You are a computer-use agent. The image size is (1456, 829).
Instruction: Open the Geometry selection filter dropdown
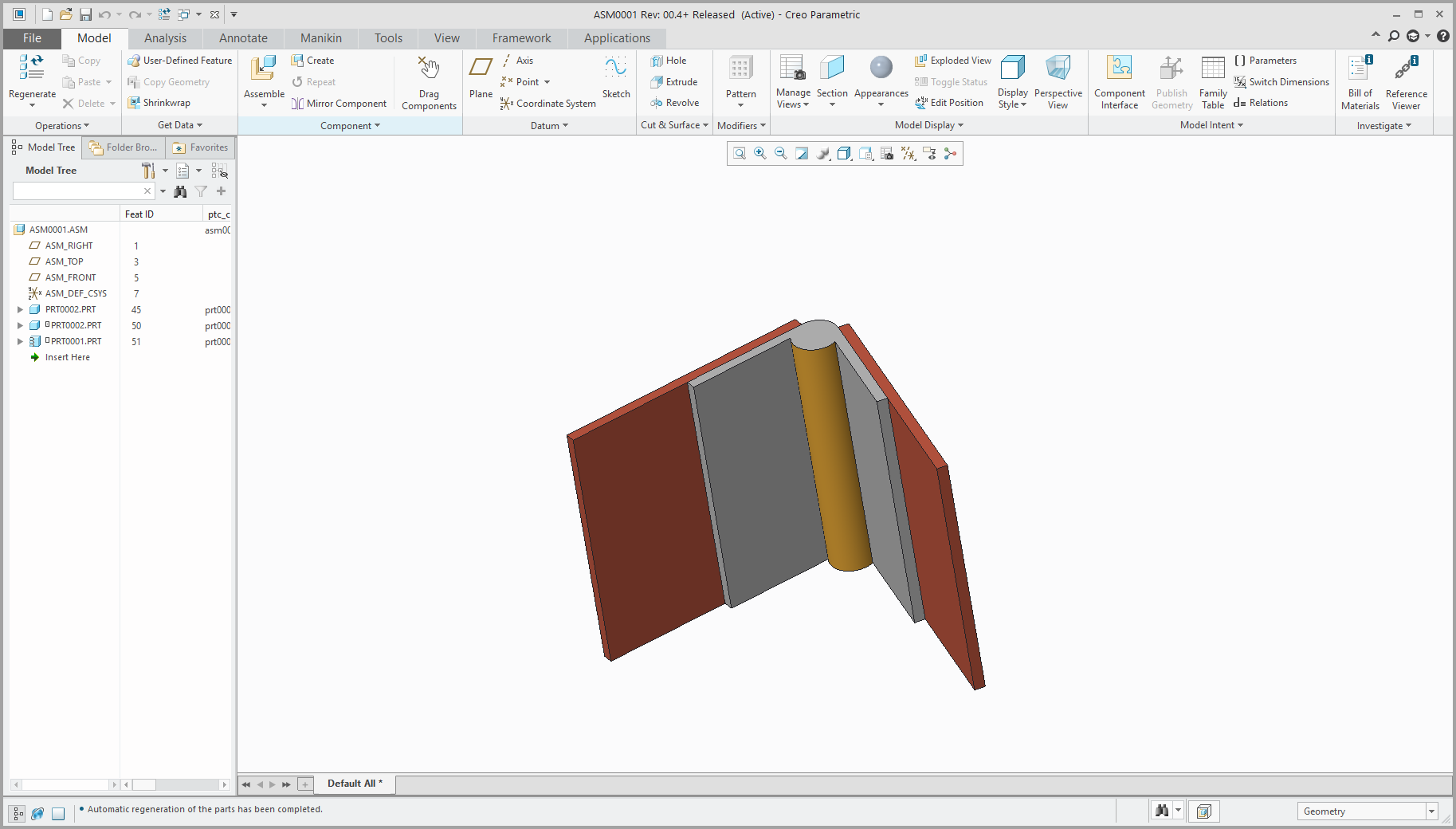pos(1431,811)
